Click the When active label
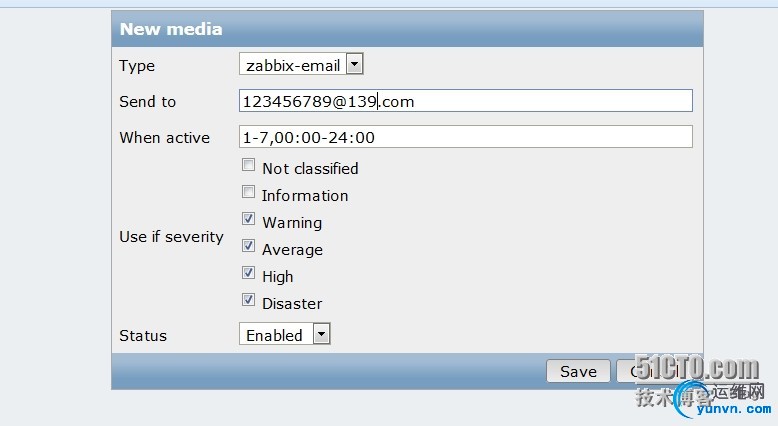Viewport: 778px width, 426px height. (164, 138)
